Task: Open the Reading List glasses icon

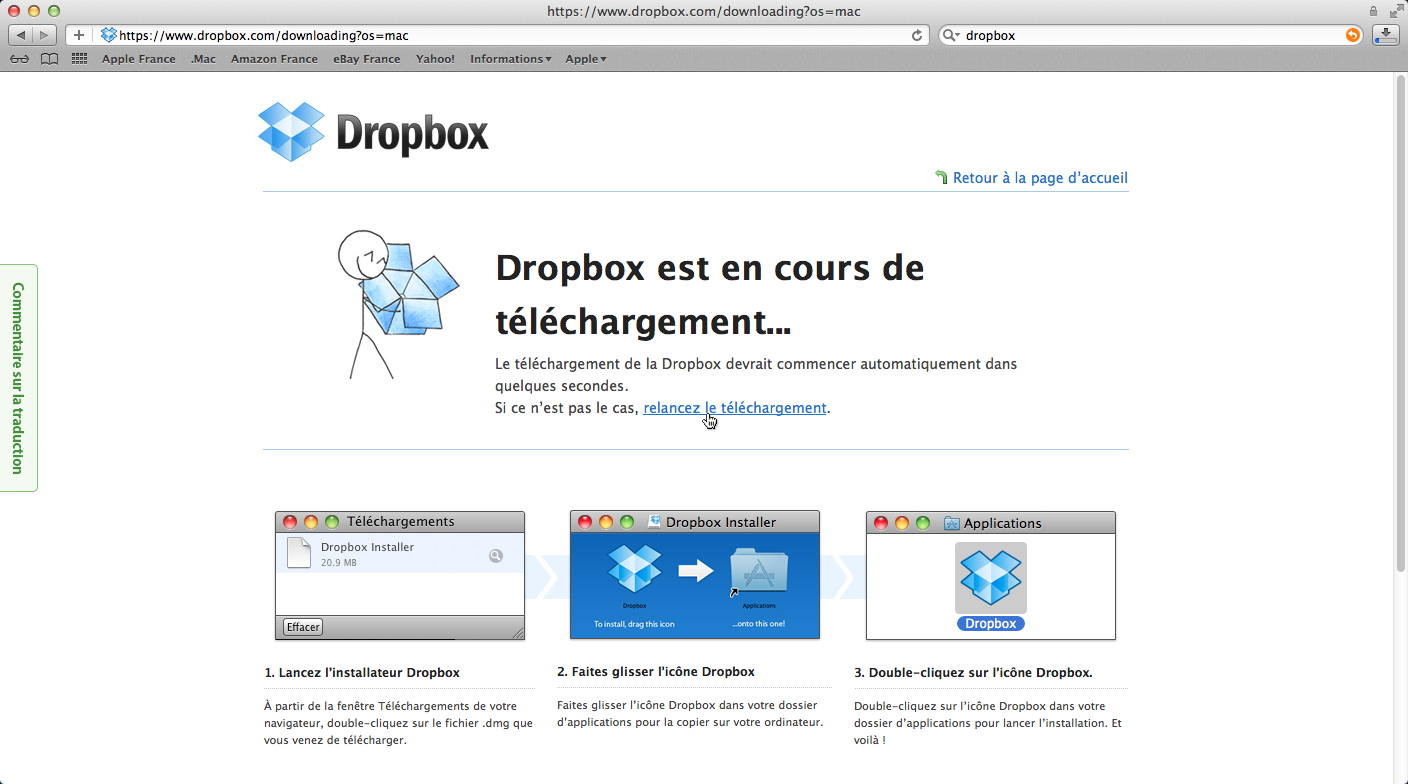Action: pyautogui.click(x=19, y=59)
